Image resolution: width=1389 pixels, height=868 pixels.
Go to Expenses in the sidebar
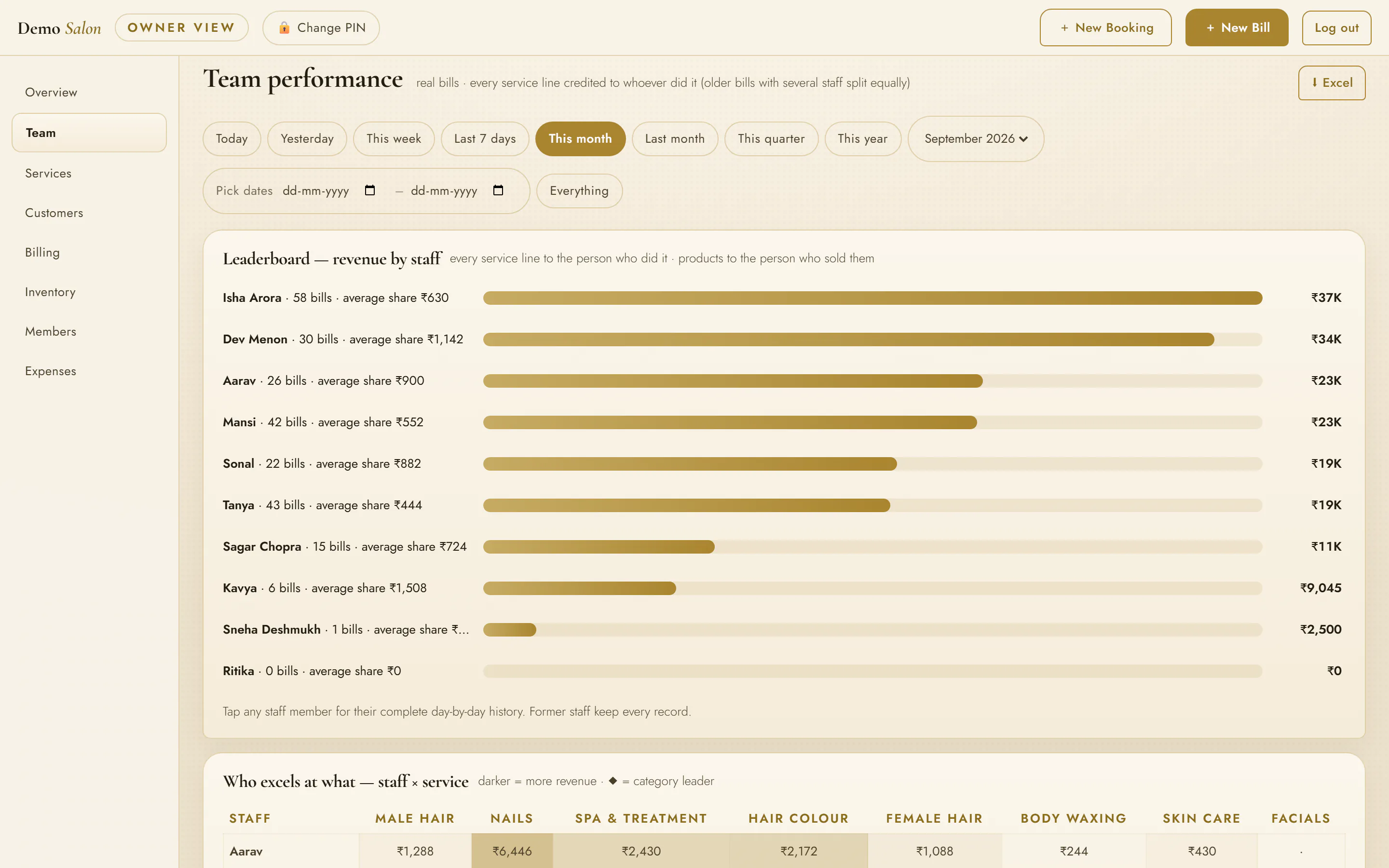(89, 371)
